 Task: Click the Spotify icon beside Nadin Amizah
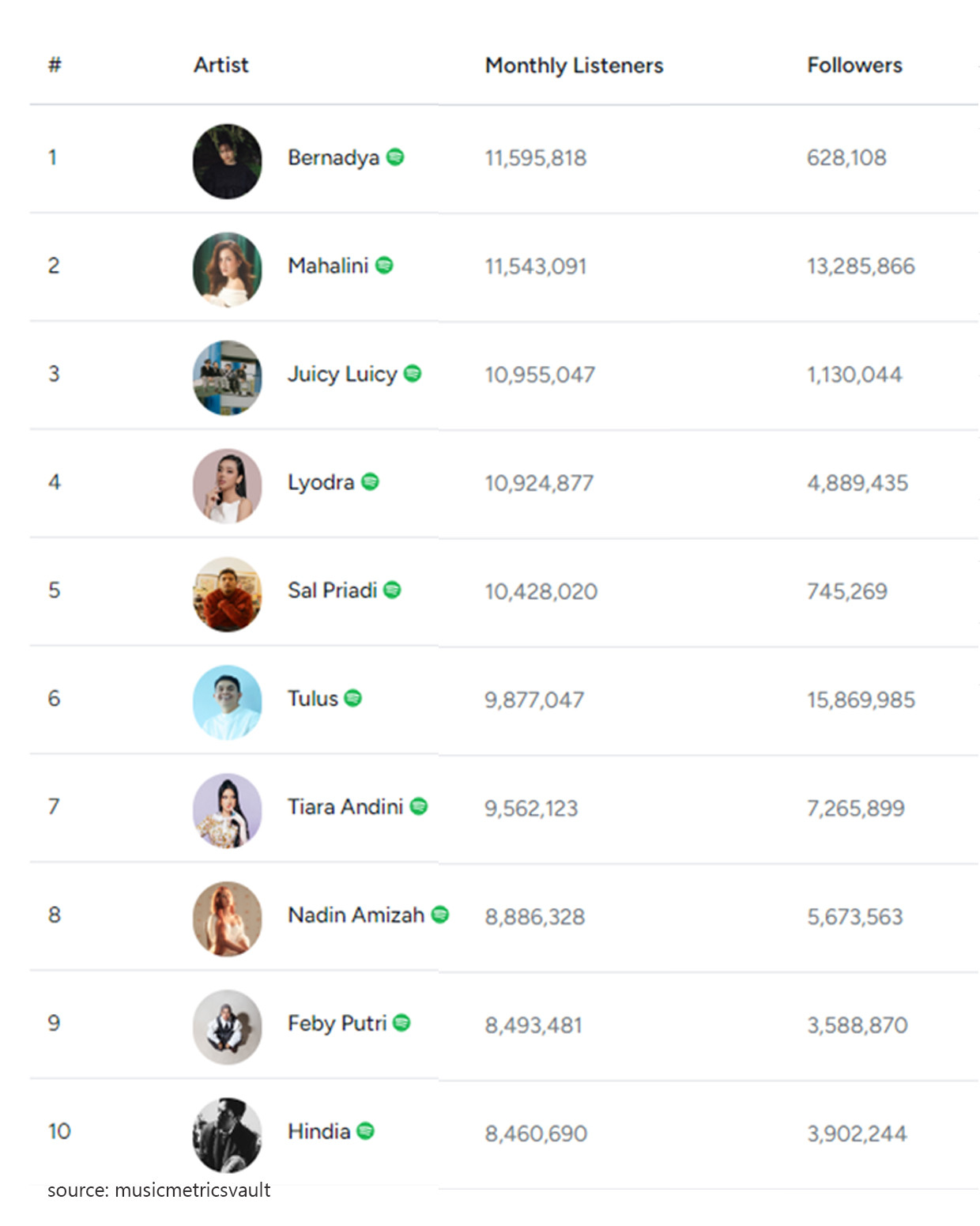click(440, 915)
